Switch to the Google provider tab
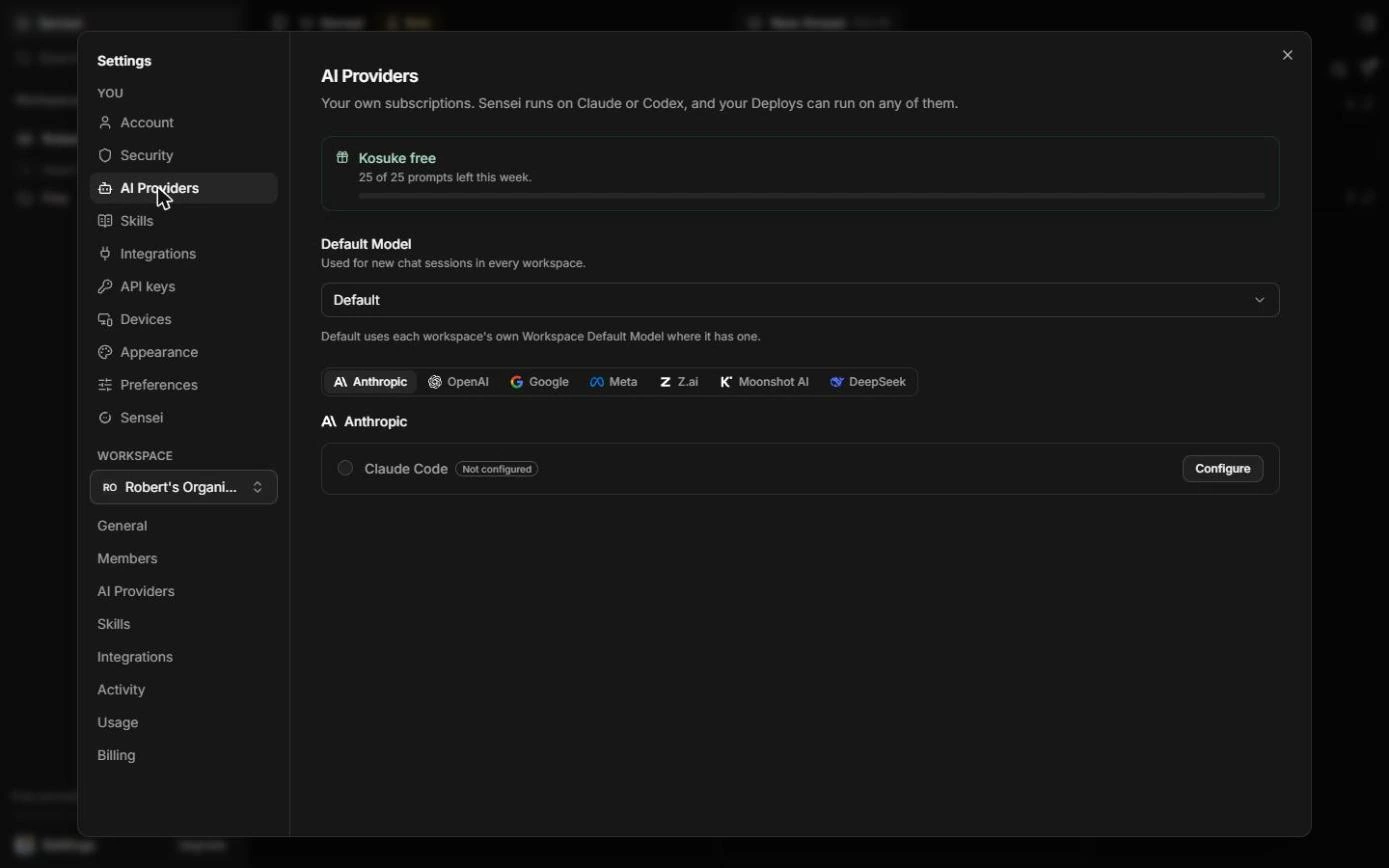 click(540, 382)
